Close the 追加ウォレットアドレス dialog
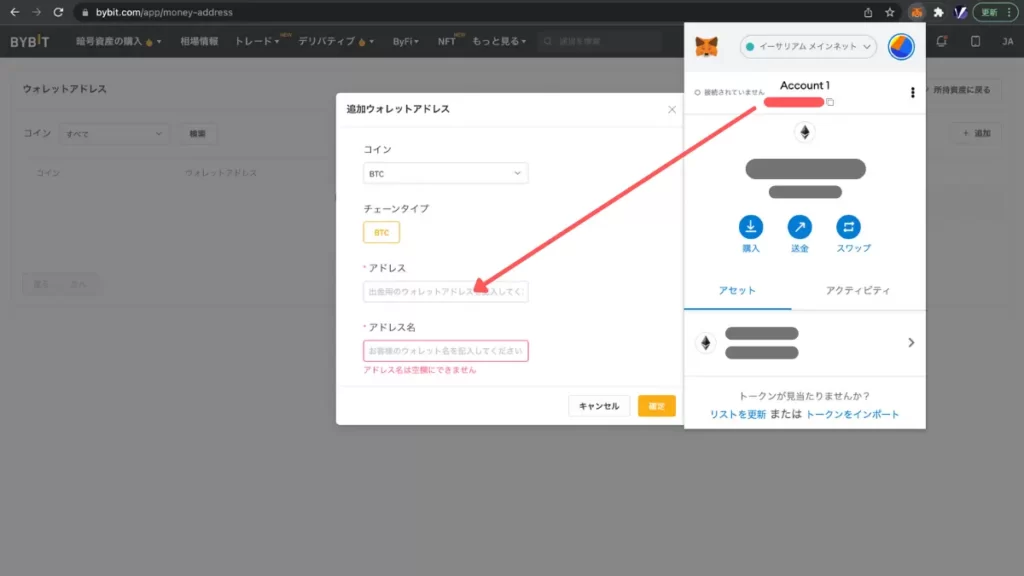 672,109
